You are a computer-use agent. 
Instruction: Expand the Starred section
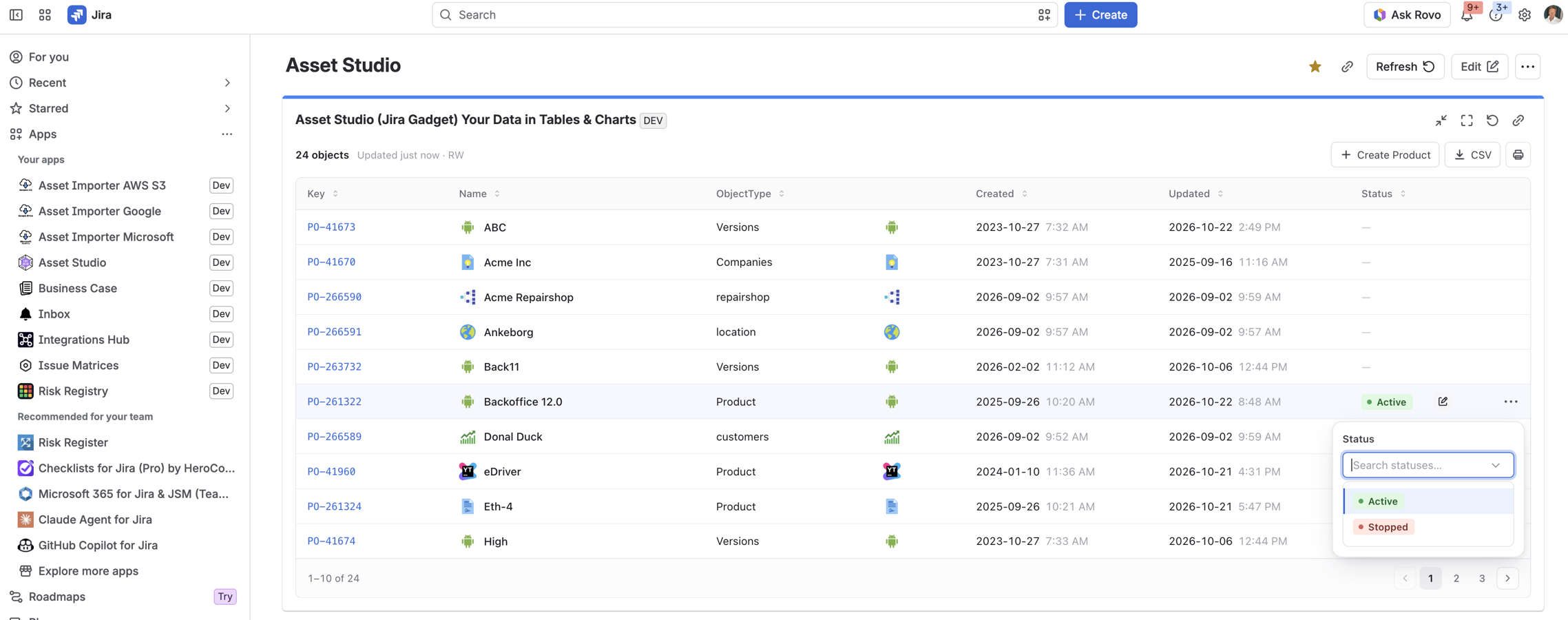tap(227, 108)
